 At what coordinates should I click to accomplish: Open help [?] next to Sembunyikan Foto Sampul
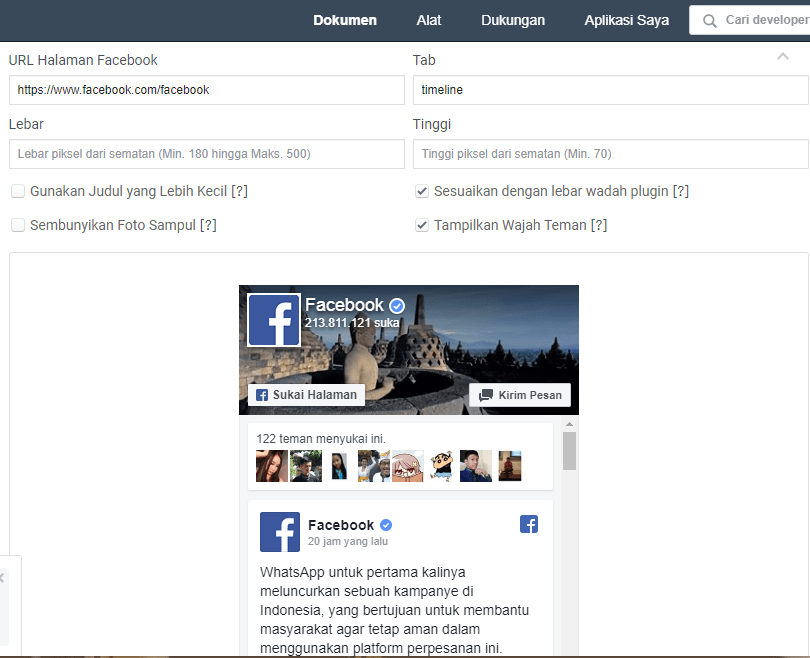pos(208,225)
